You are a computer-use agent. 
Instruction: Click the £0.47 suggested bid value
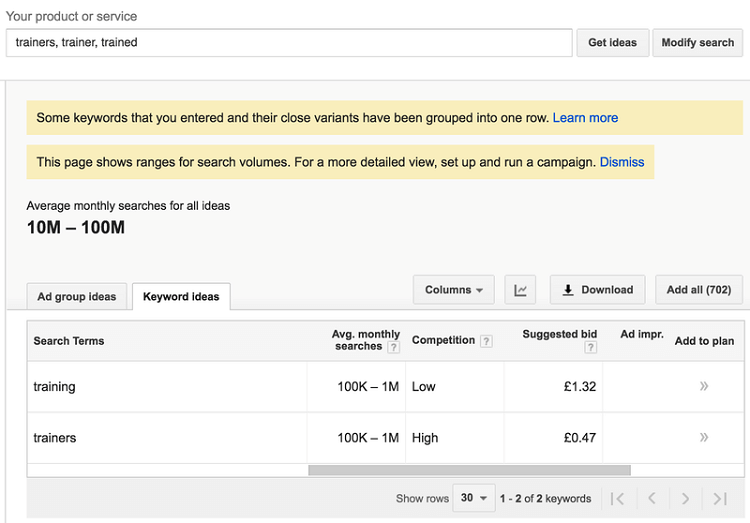(580, 438)
